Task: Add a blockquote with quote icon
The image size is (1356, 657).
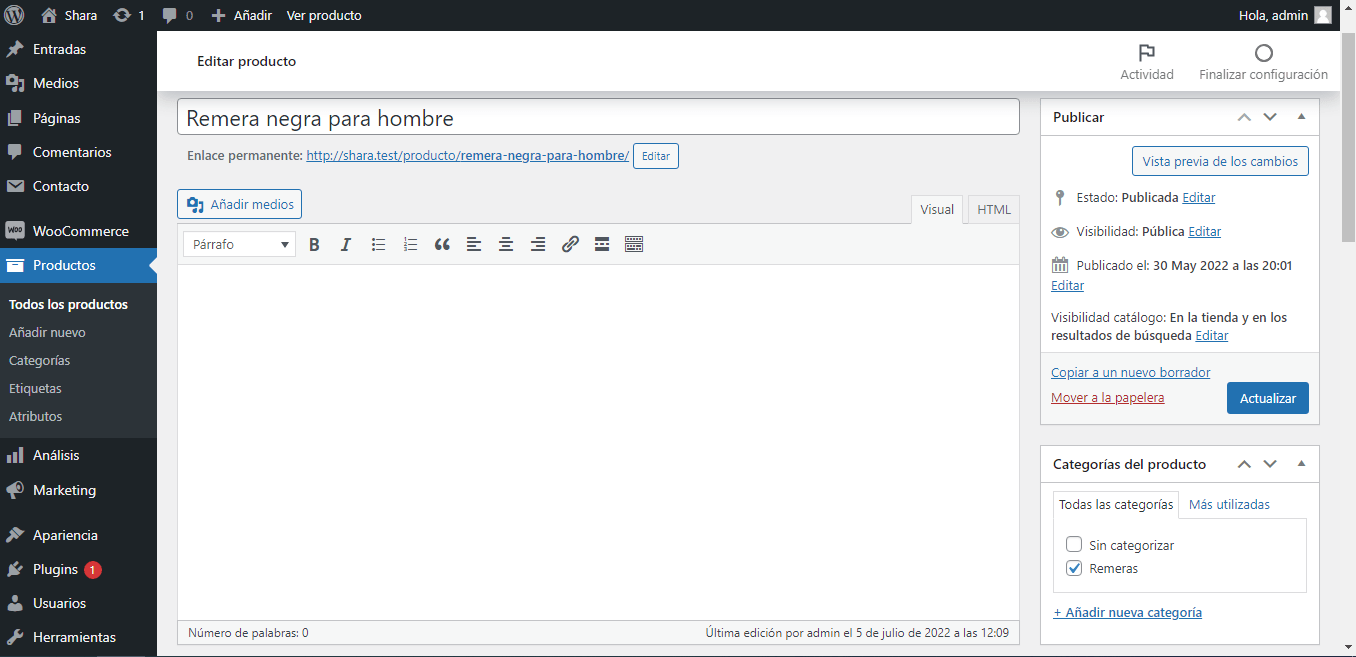Action: 442,244
